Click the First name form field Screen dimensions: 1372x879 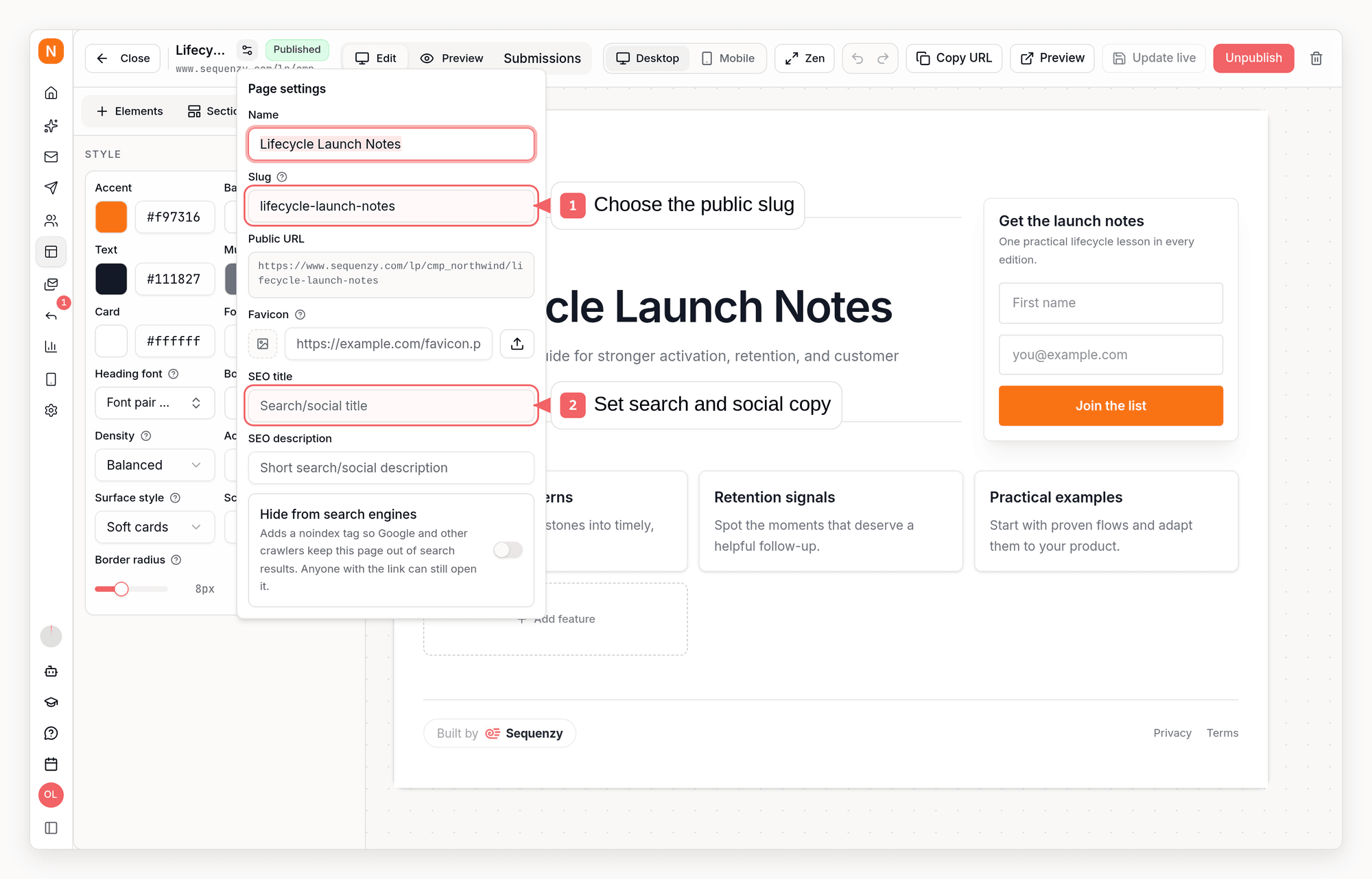pyautogui.click(x=1111, y=303)
